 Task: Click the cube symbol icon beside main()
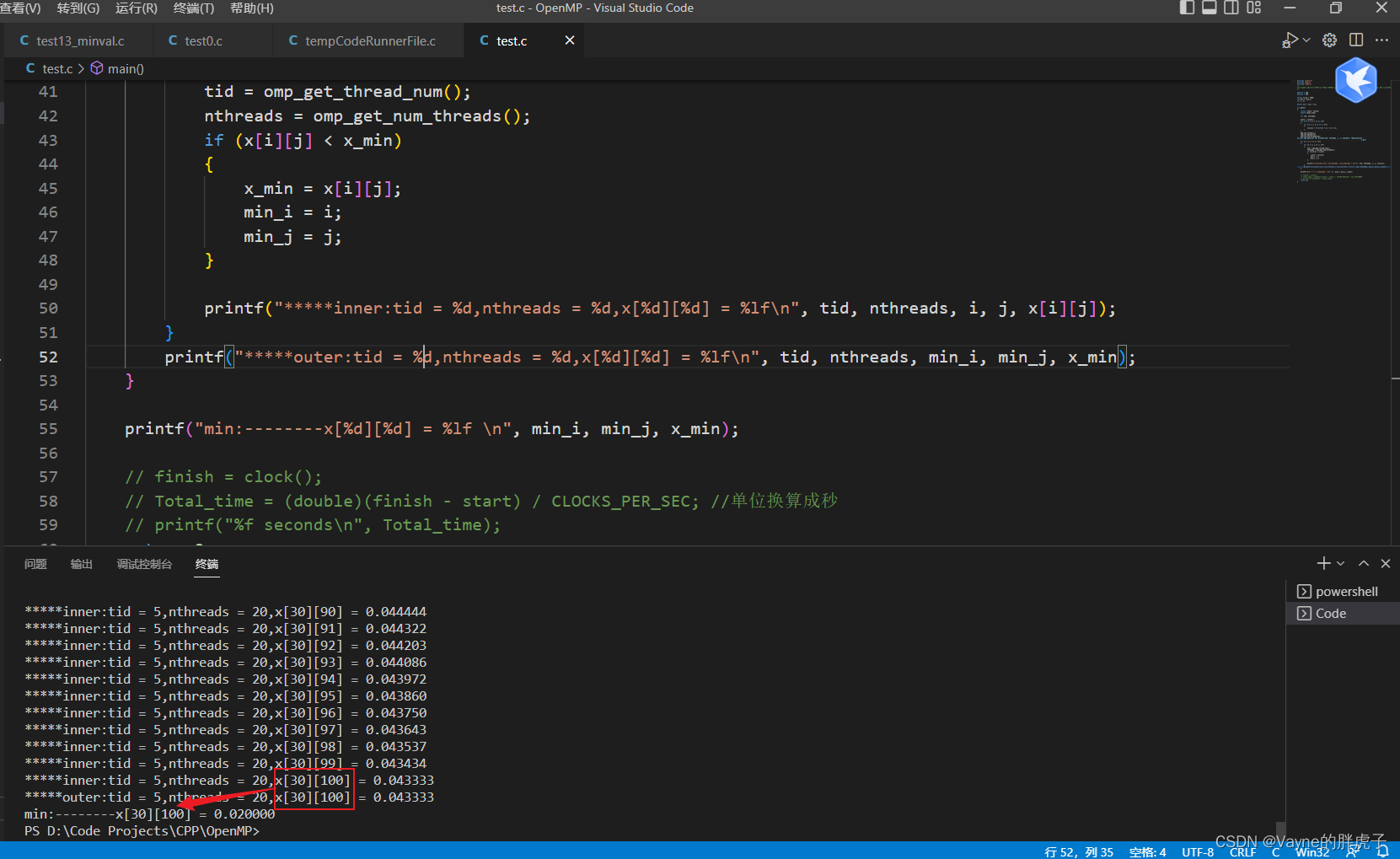pyautogui.click(x=97, y=68)
